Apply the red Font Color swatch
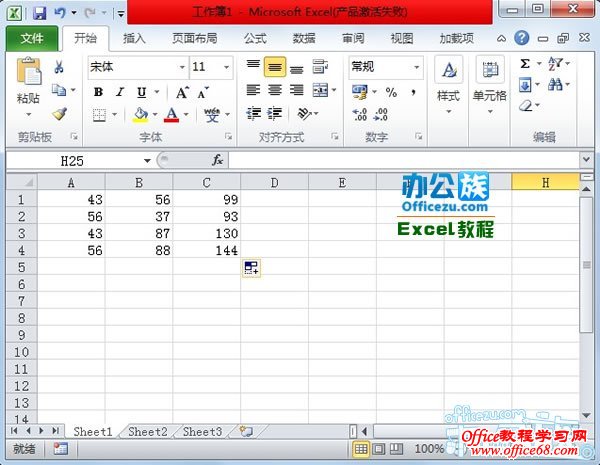Image resolution: width=600 pixels, height=465 pixels. pos(171,114)
